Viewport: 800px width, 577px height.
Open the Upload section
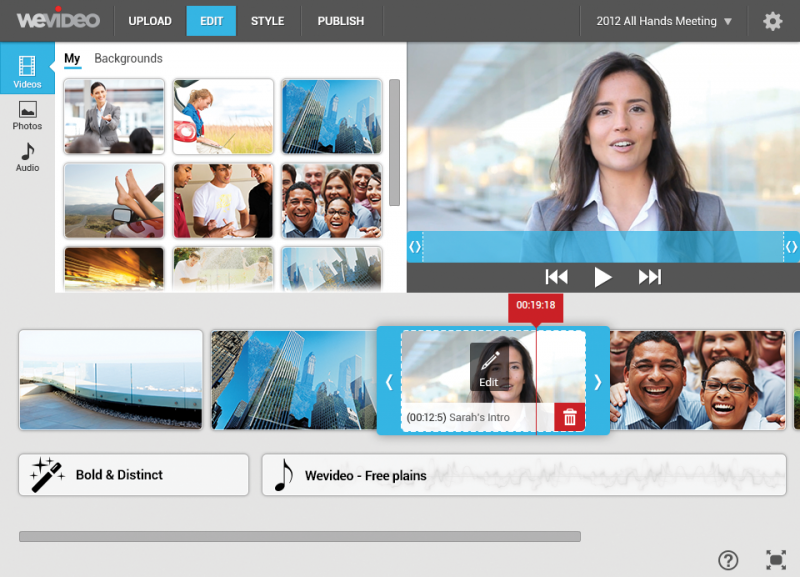(x=150, y=20)
